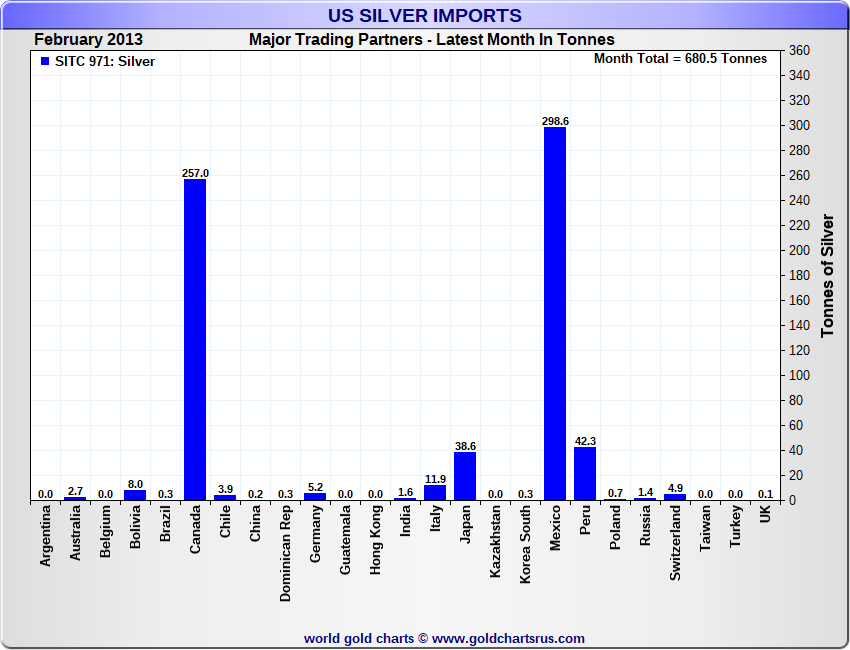Select the Germany bar labeled 5.2
Image resolution: width=850 pixels, height=650 pixels.
(x=315, y=497)
